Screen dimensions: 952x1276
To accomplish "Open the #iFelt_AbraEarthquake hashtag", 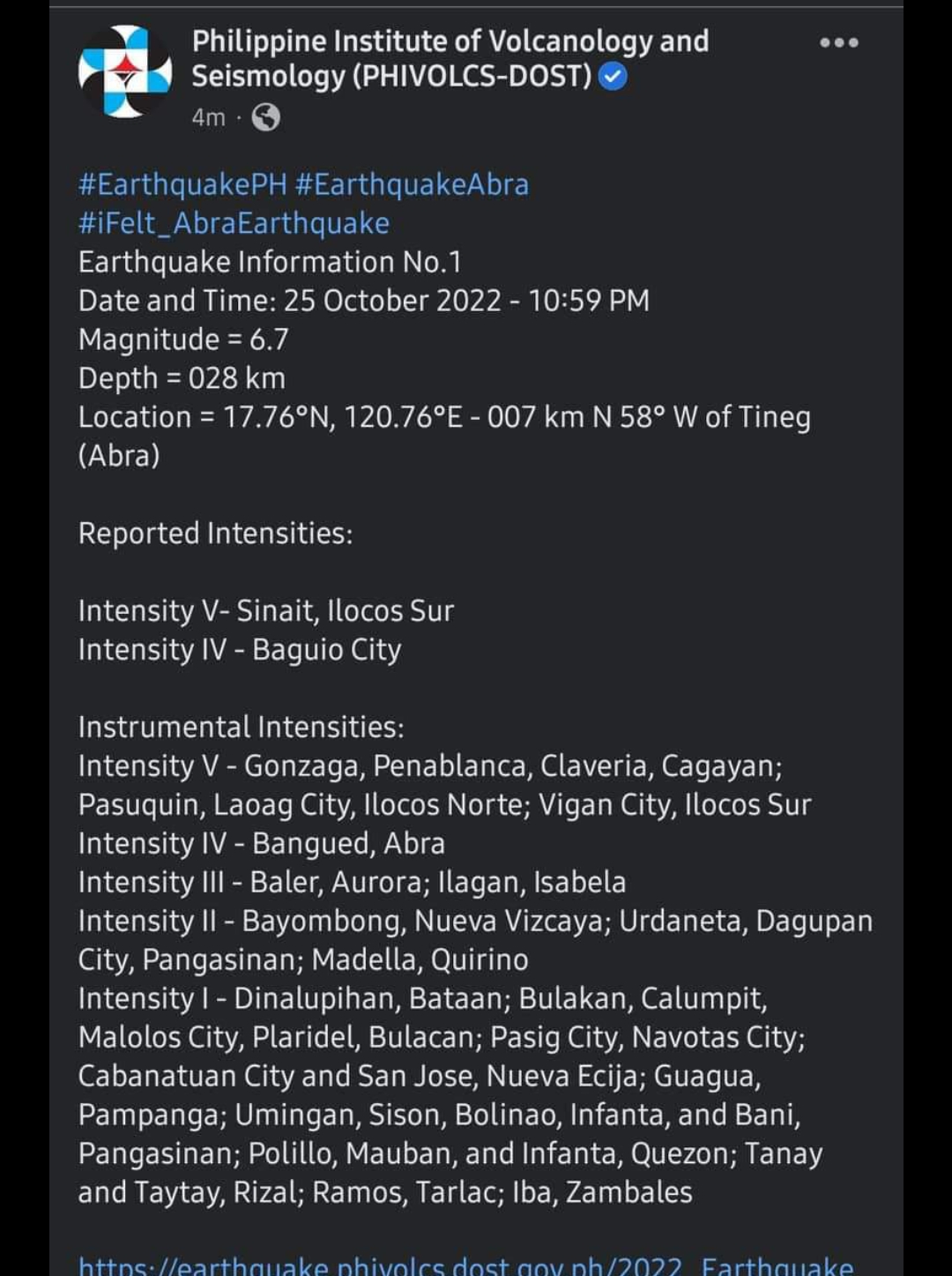I will tap(234, 223).
